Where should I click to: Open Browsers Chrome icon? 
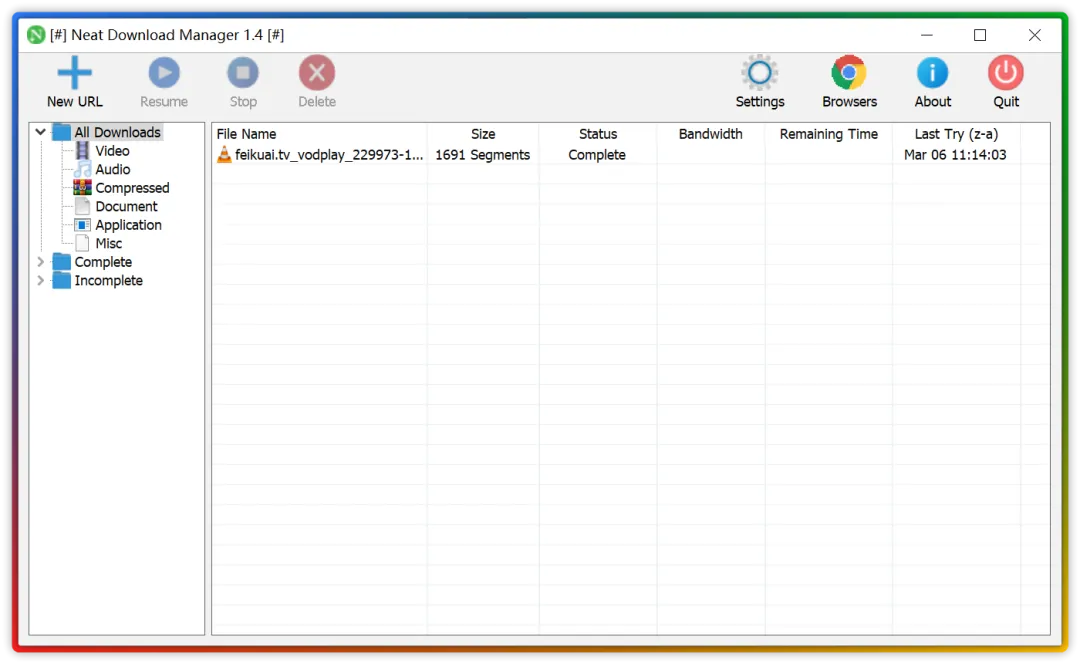point(849,72)
